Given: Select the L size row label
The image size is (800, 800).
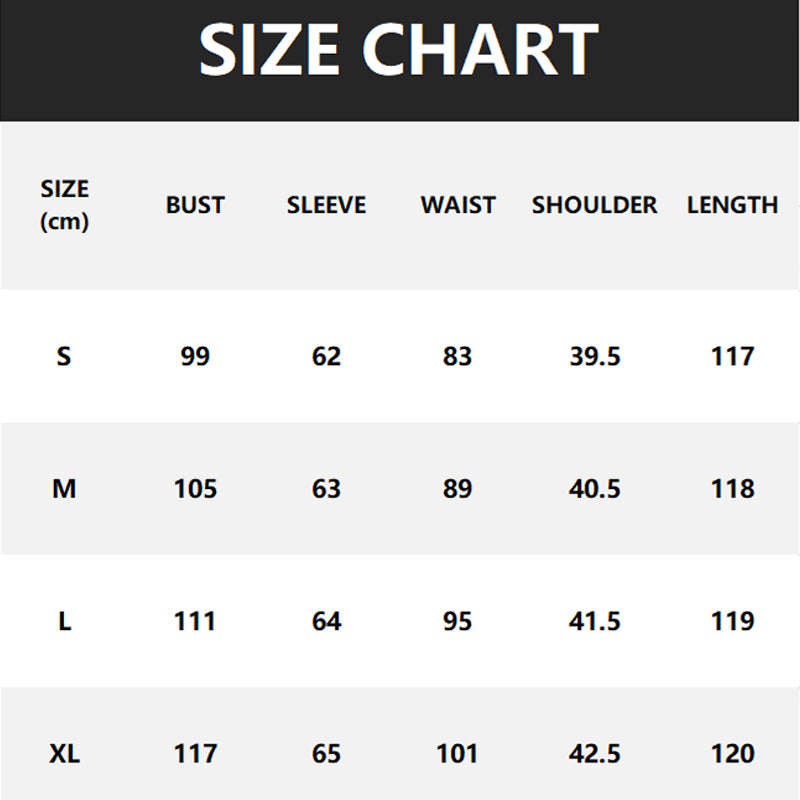Looking at the screenshot, I should (x=64, y=621).
